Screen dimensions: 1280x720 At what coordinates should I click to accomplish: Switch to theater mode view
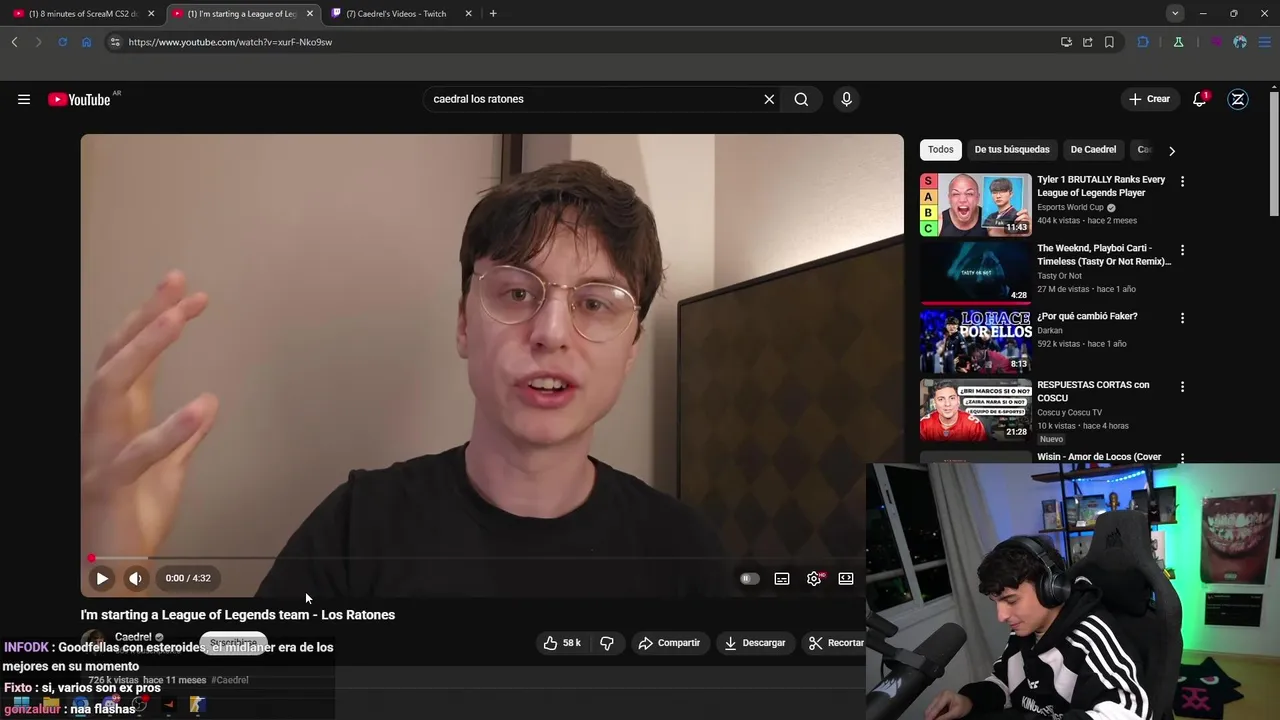coord(846,578)
